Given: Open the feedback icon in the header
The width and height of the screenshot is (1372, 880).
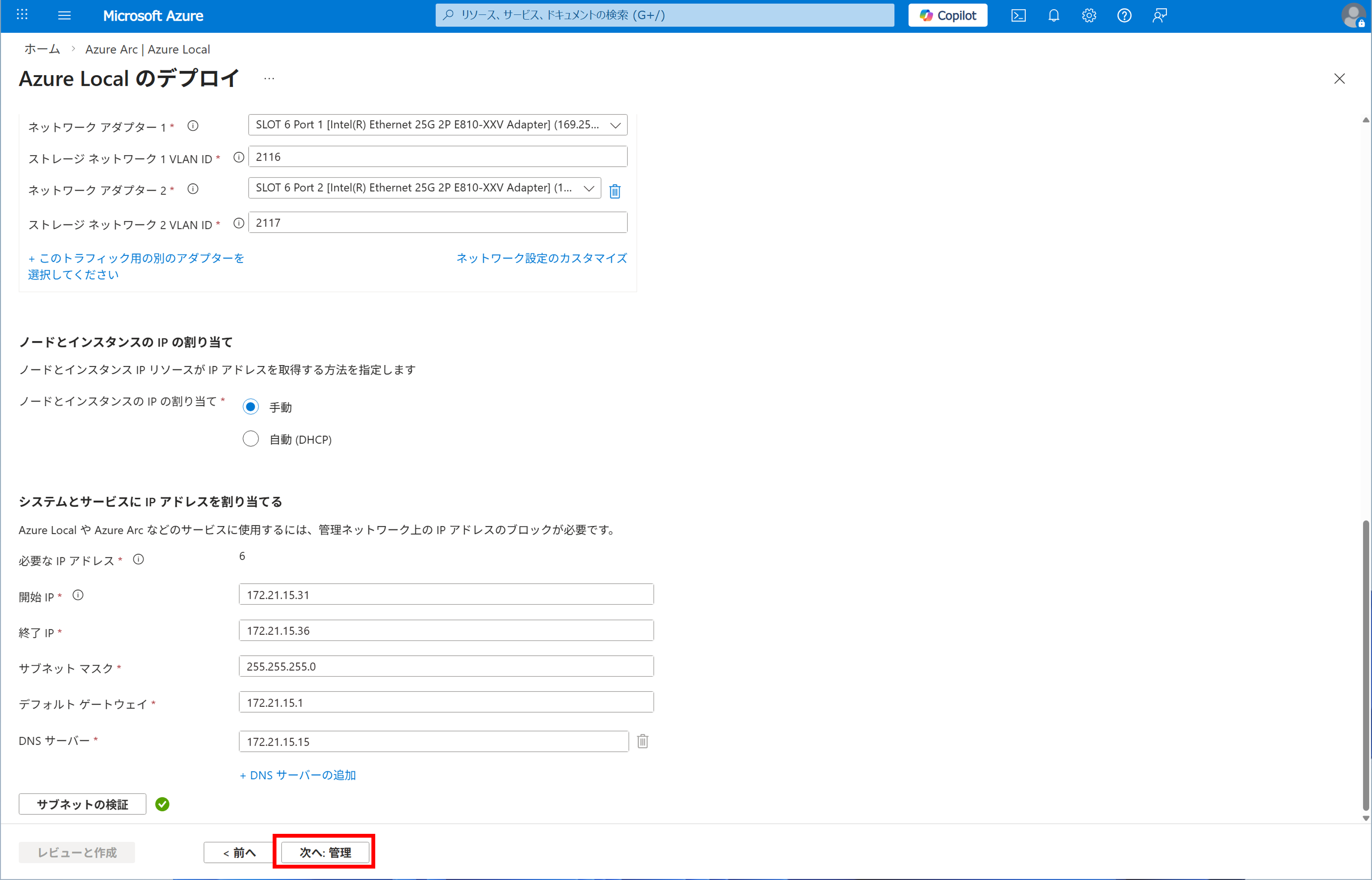Looking at the screenshot, I should tap(1160, 15).
